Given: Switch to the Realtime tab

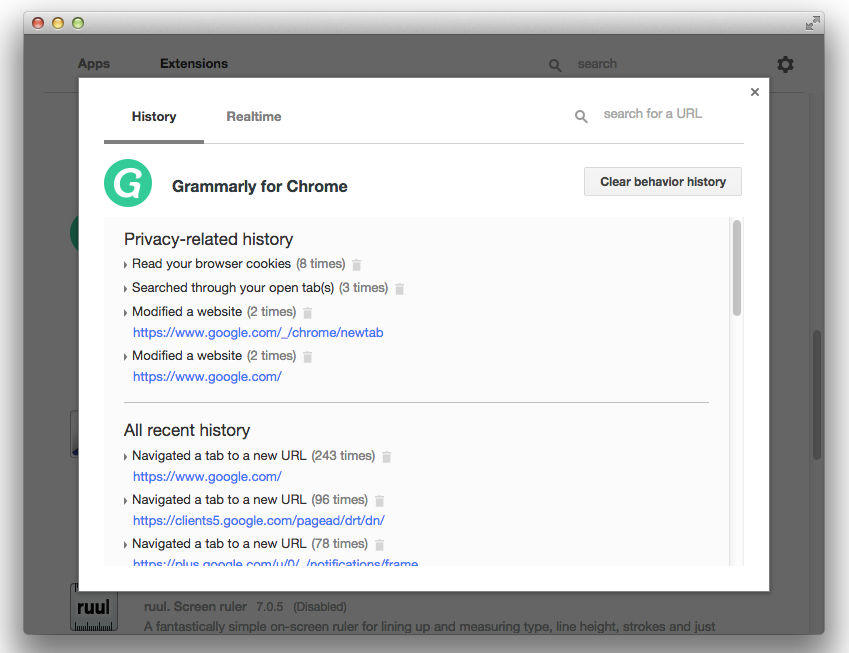Looking at the screenshot, I should tap(253, 116).
